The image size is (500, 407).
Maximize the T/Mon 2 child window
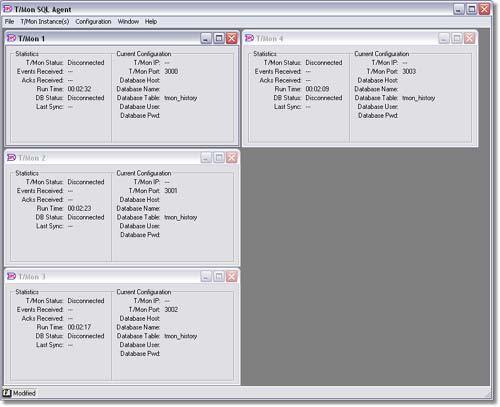tap(219, 158)
